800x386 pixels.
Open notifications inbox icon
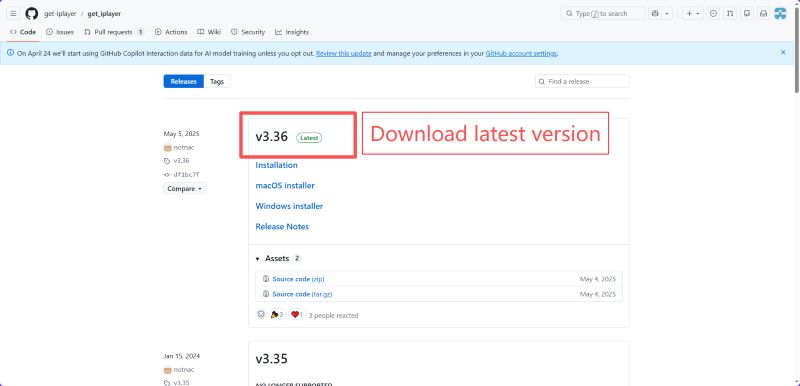click(763, 14)
